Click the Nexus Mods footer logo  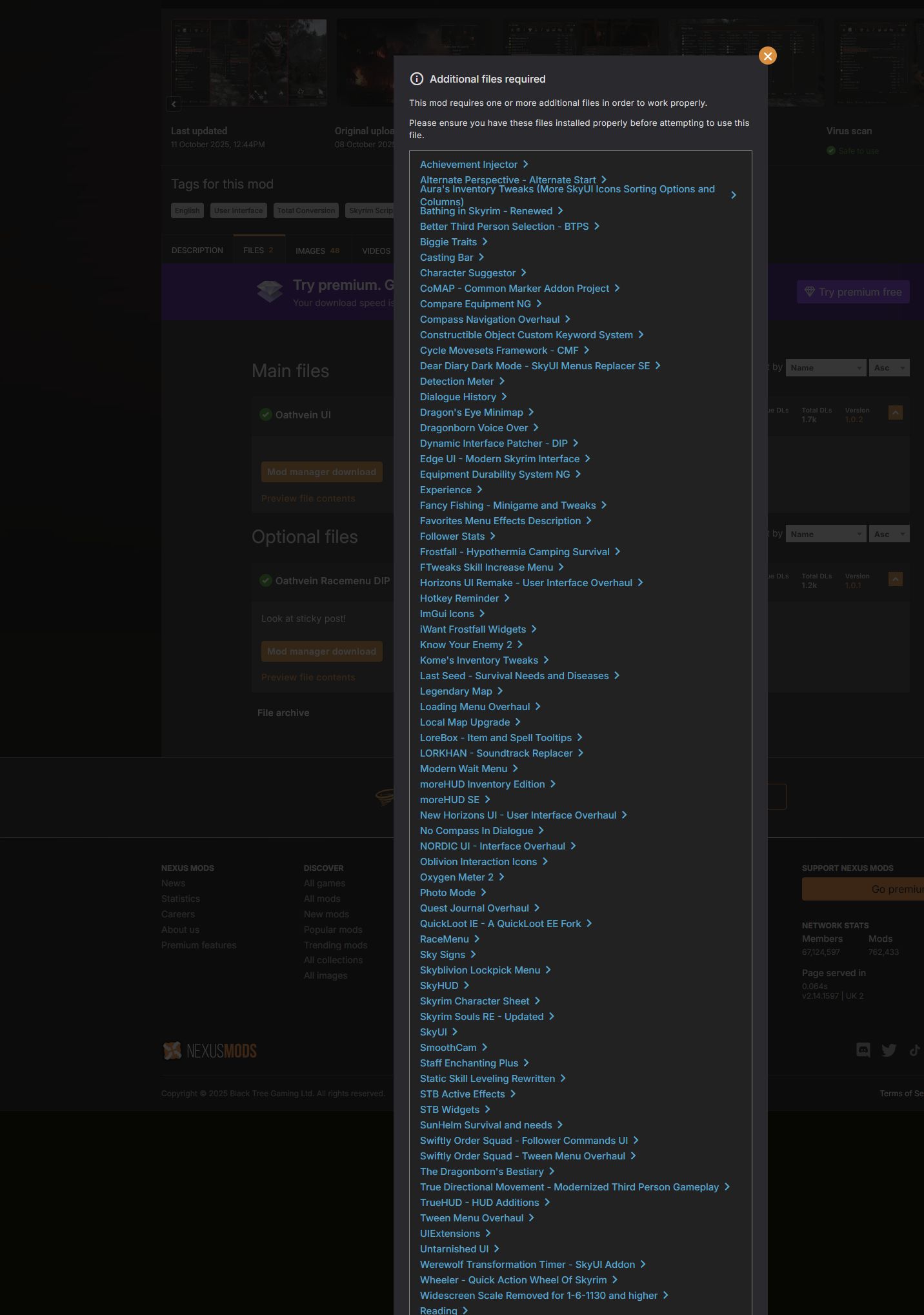210,1051
